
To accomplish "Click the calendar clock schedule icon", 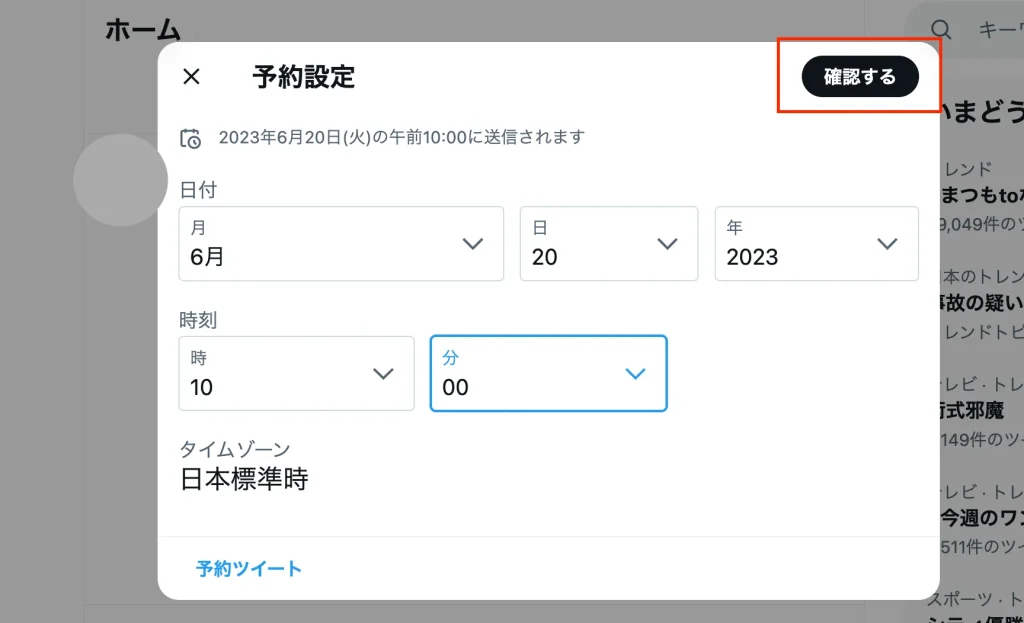I will click(190, 138).
